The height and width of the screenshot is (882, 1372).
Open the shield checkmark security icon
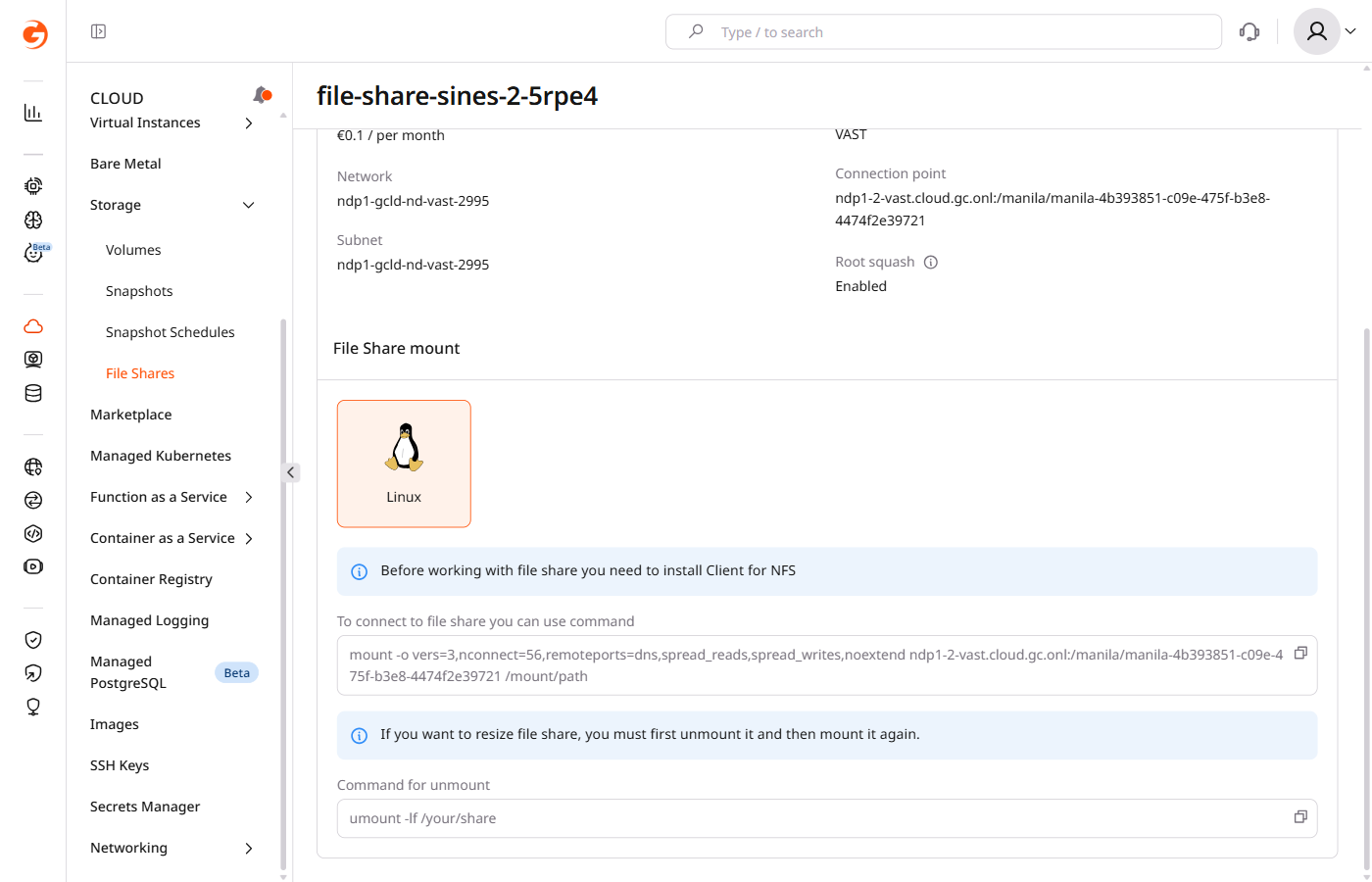(33, 640)
